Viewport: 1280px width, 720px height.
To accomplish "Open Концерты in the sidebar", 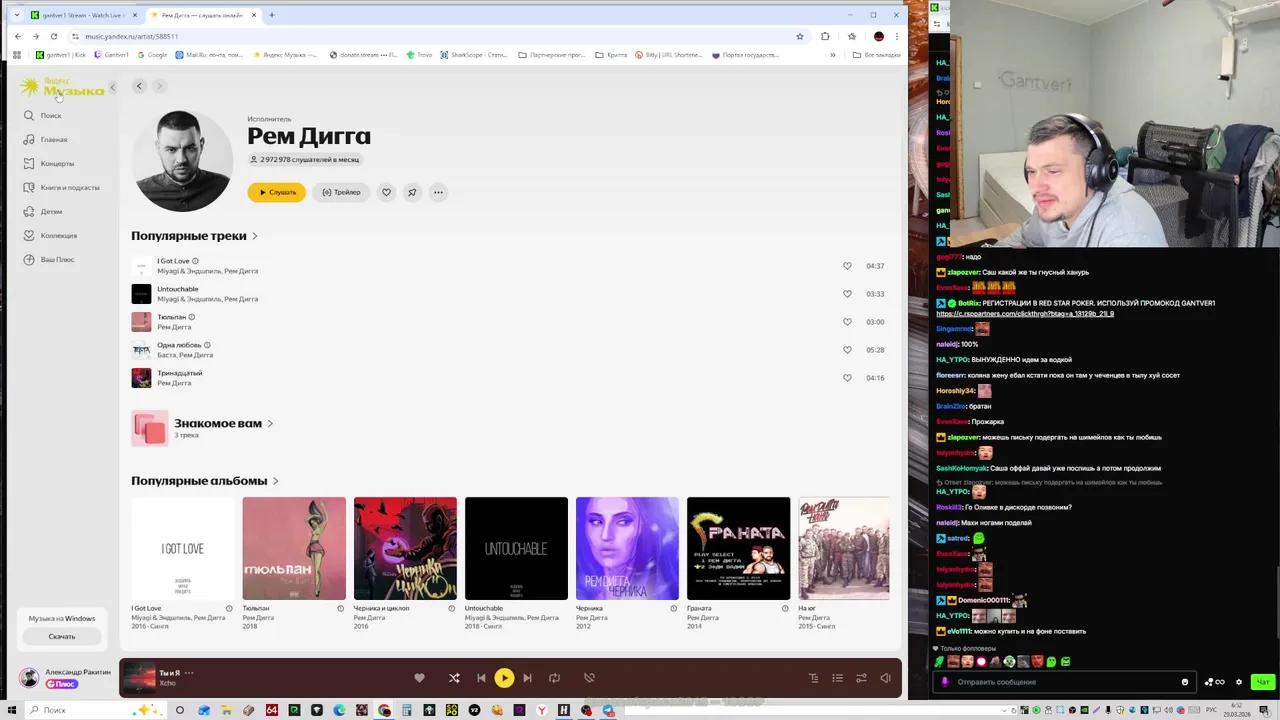I will [x=49, y=164].
